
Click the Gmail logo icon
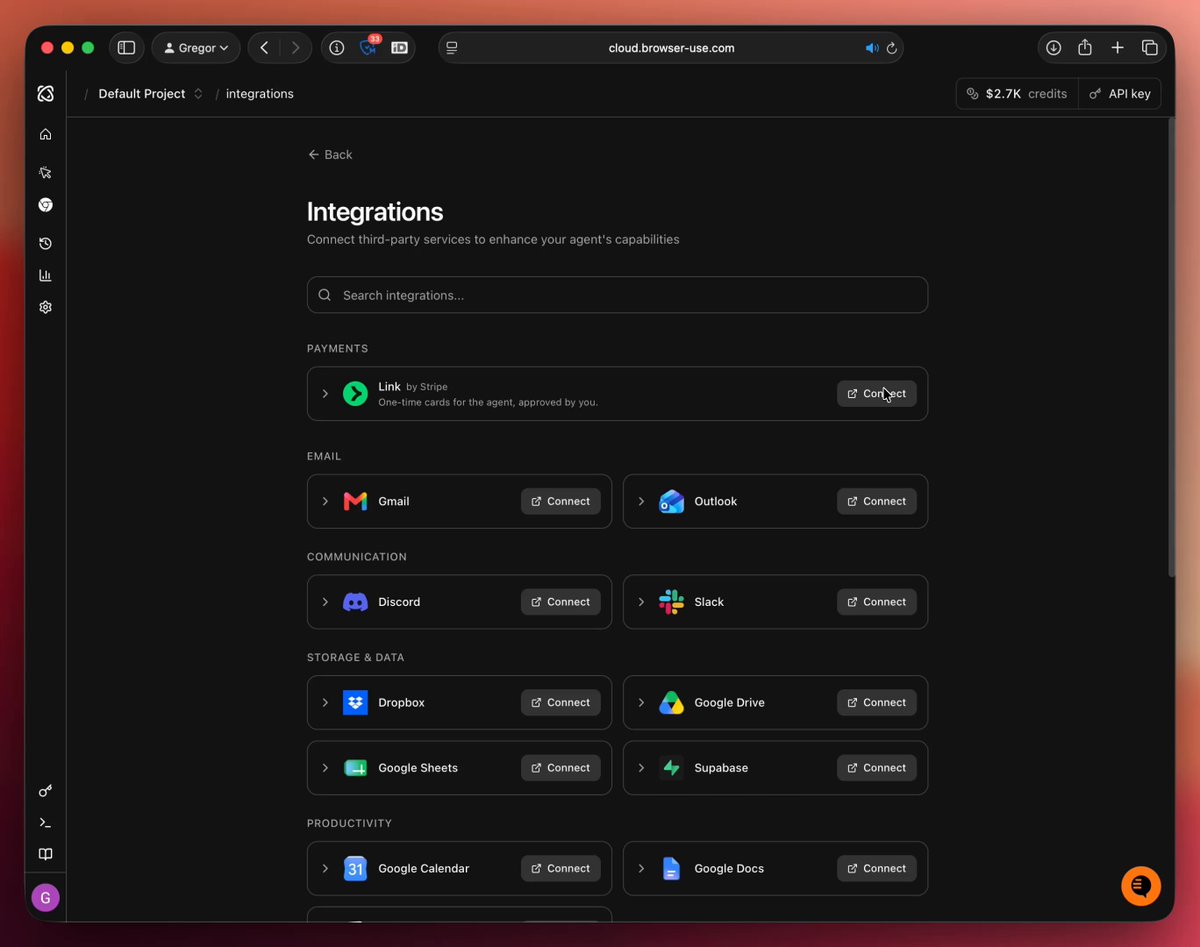pos(355,501)
